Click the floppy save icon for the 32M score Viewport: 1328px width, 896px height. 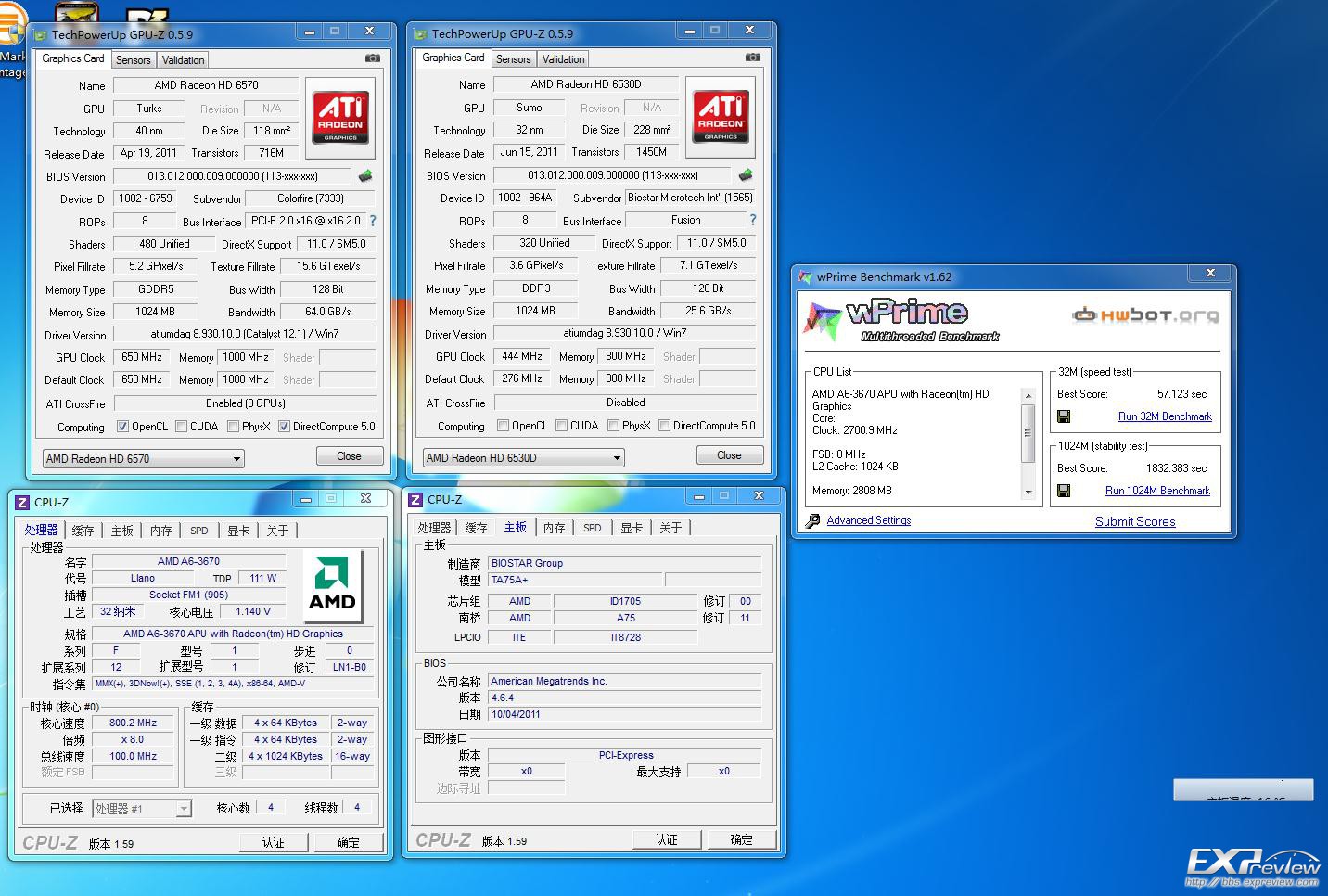point(1064,416)
